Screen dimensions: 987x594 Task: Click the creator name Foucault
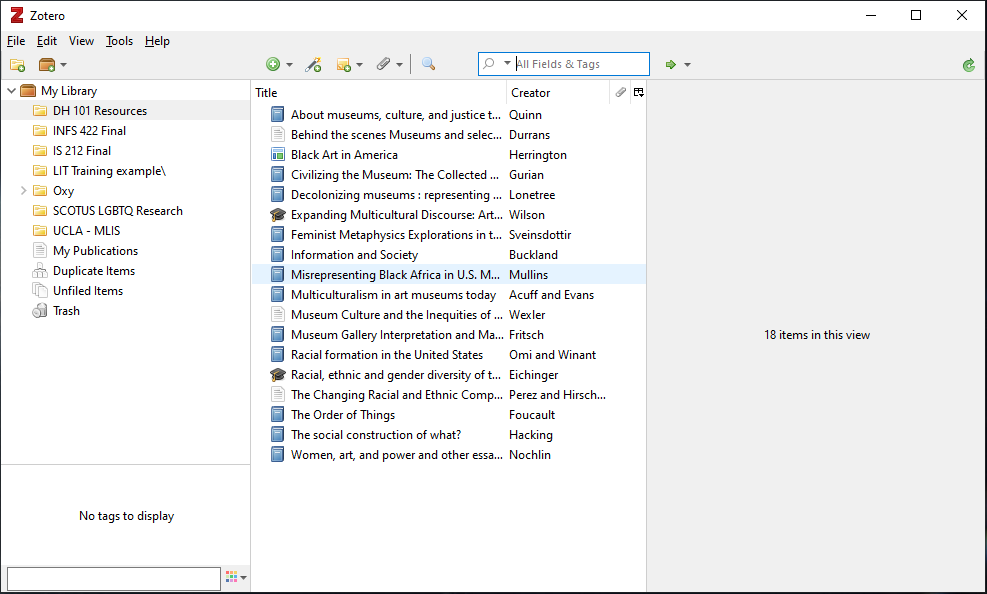pyautogui.click(x=532, y=415)
